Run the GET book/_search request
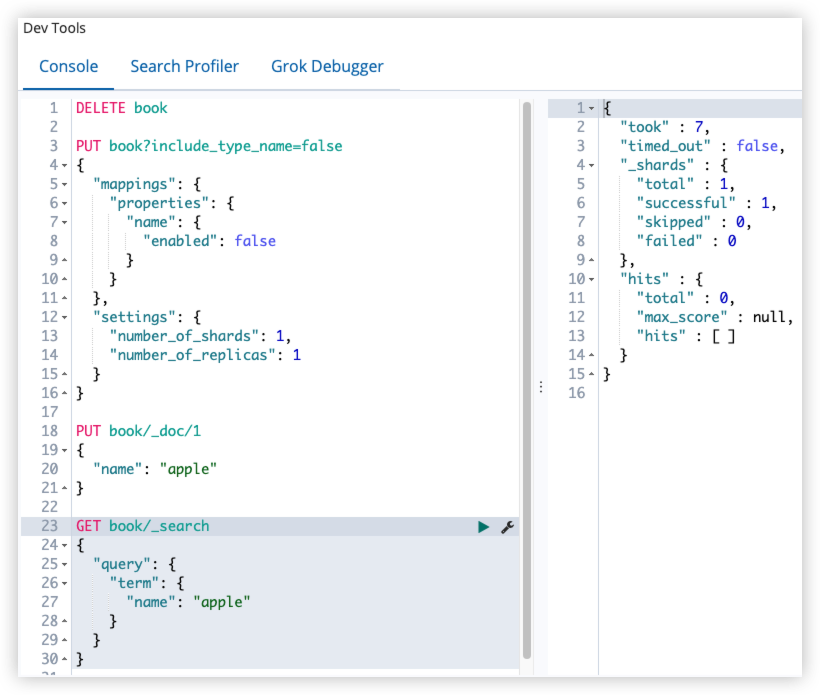The height and width of the screenshot is (695, 820). coord(483,527)
